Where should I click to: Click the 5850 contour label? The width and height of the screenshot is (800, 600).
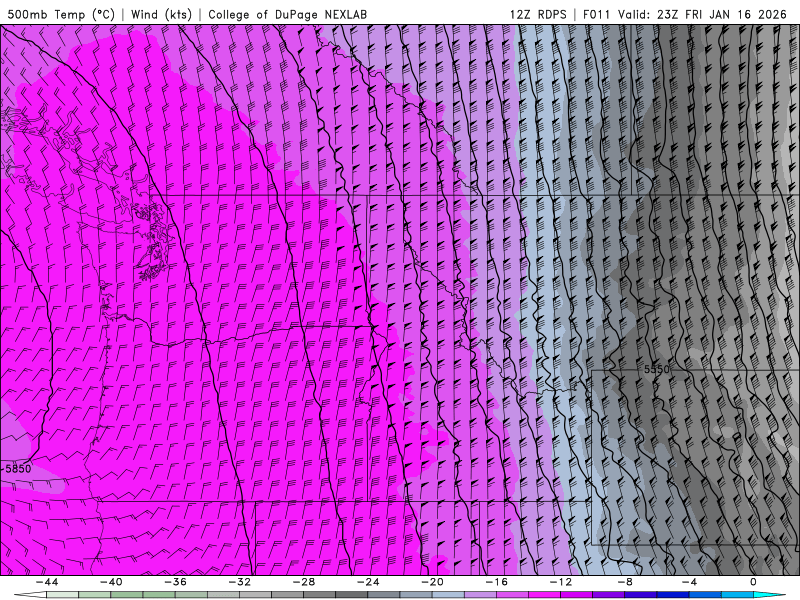click(18, 468)
